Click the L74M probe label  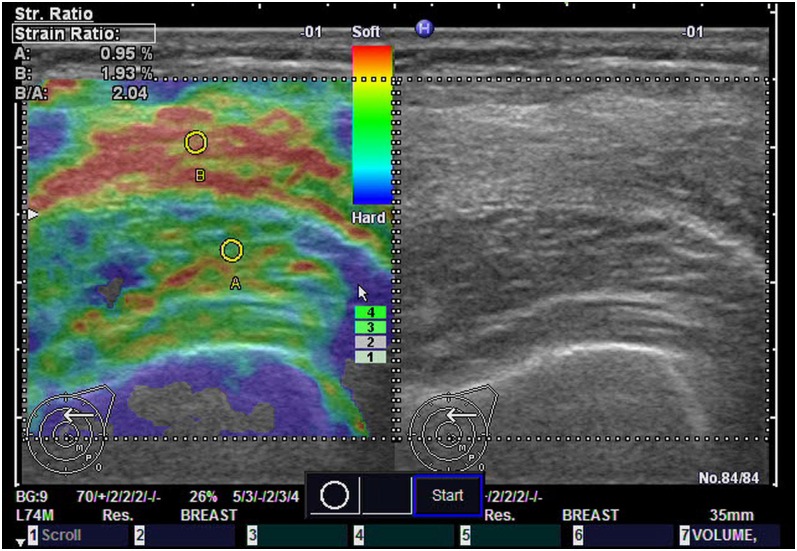[x=35, y=515]
